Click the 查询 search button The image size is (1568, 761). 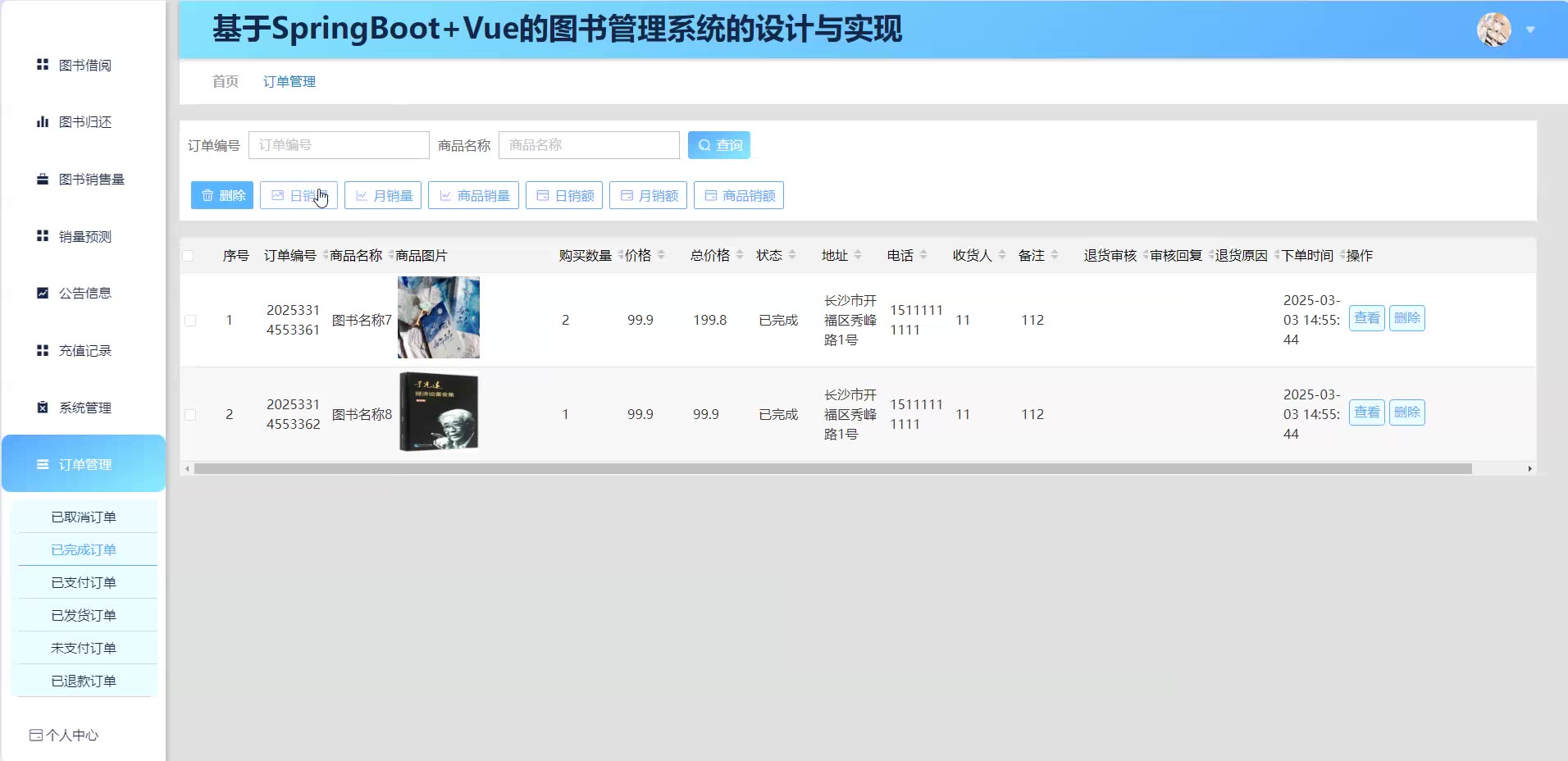[719, 145]
